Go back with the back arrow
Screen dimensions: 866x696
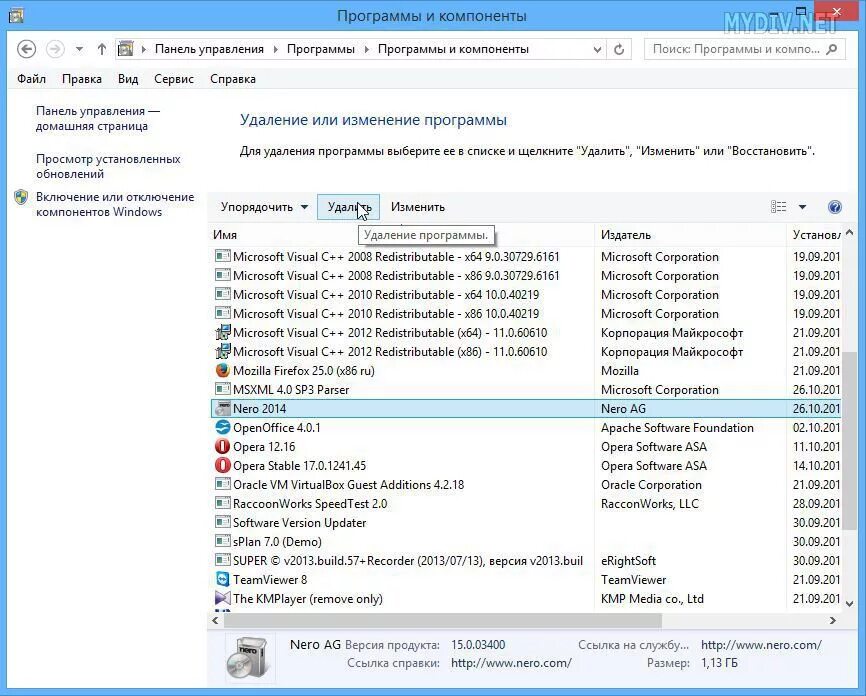click(x=27, y=49)
